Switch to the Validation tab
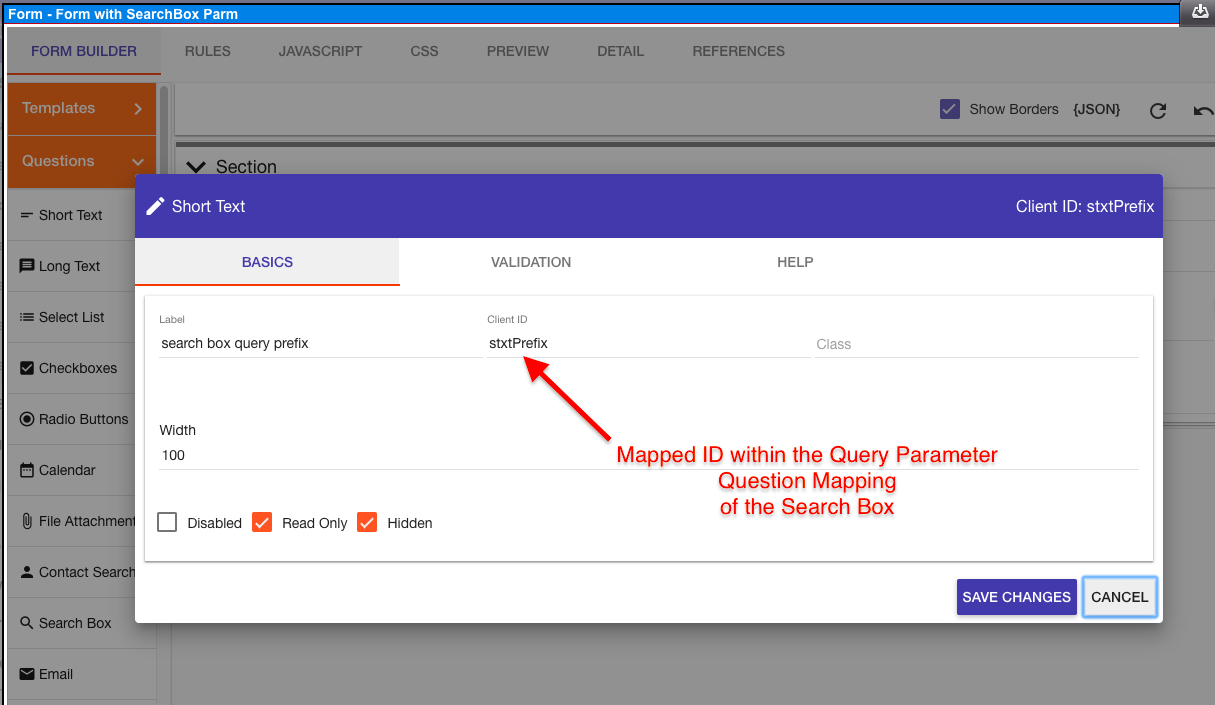Image resolution: width=1215 pixels, height=705 pixels. coord(531,262)
